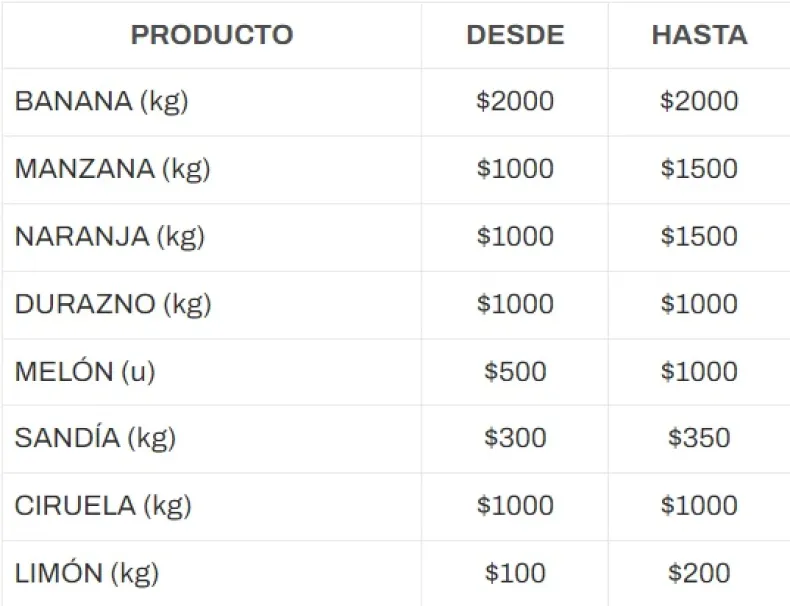Click the $350 price for SANDÍA
This screenshot has width=790, height=606.
pos(699,438)
